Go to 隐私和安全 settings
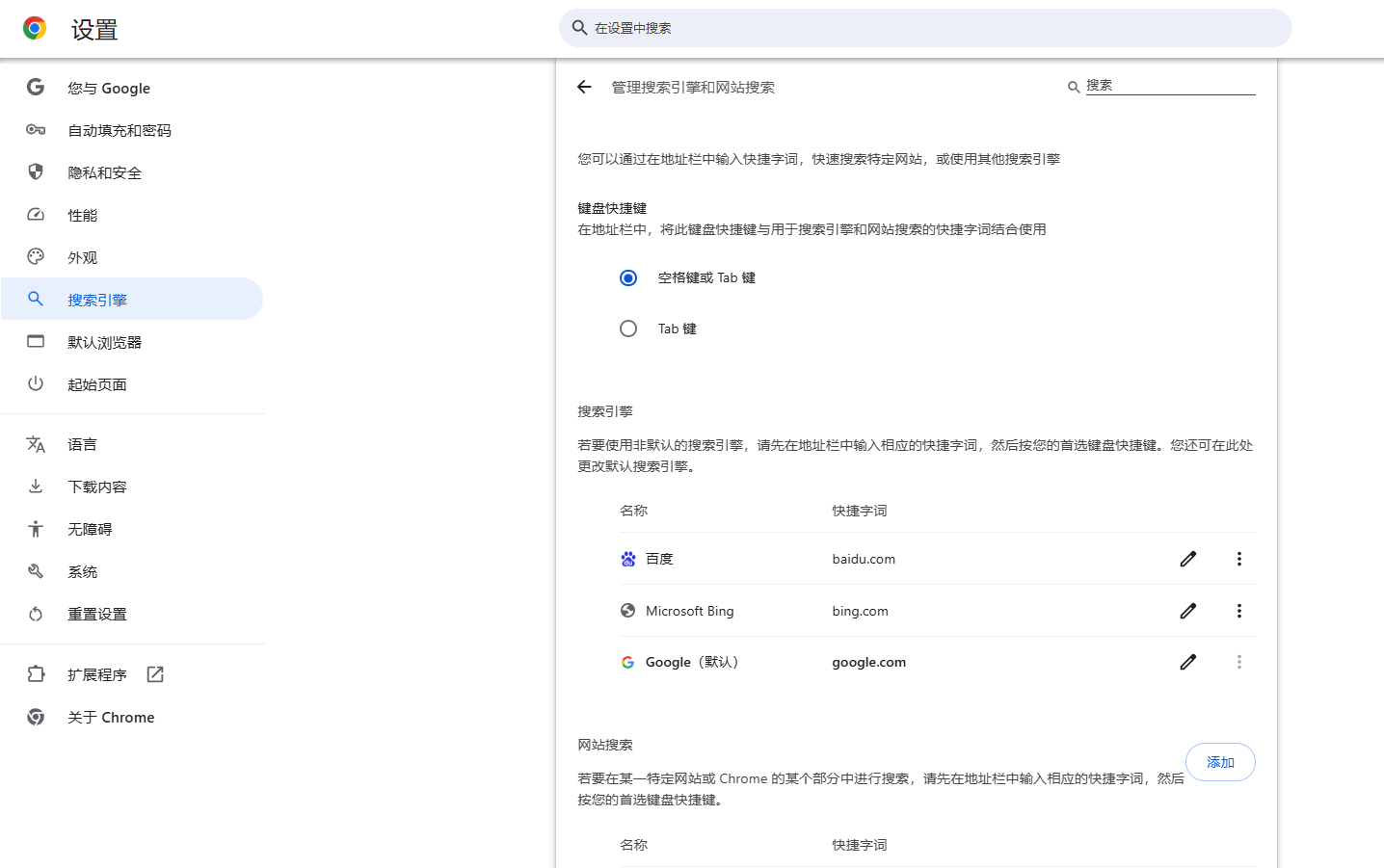The image size is (1384, 868). 131,172
